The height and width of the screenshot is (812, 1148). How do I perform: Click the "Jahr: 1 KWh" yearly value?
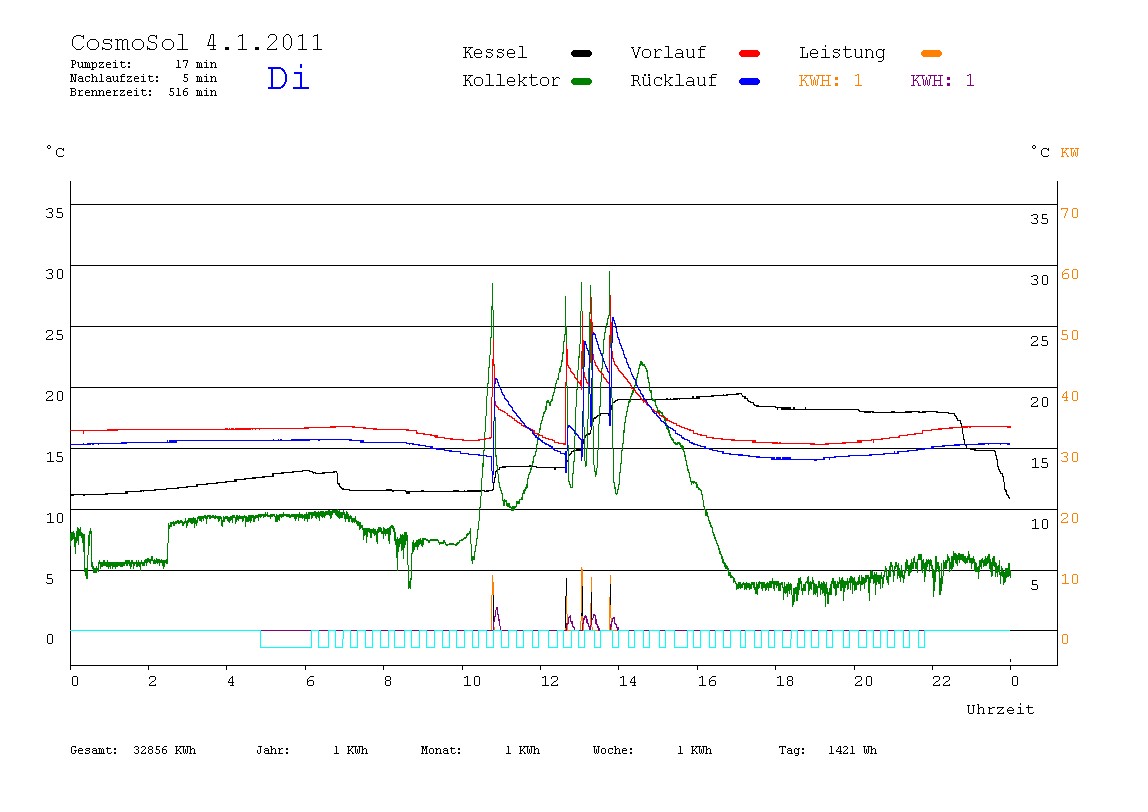[312, 750]
